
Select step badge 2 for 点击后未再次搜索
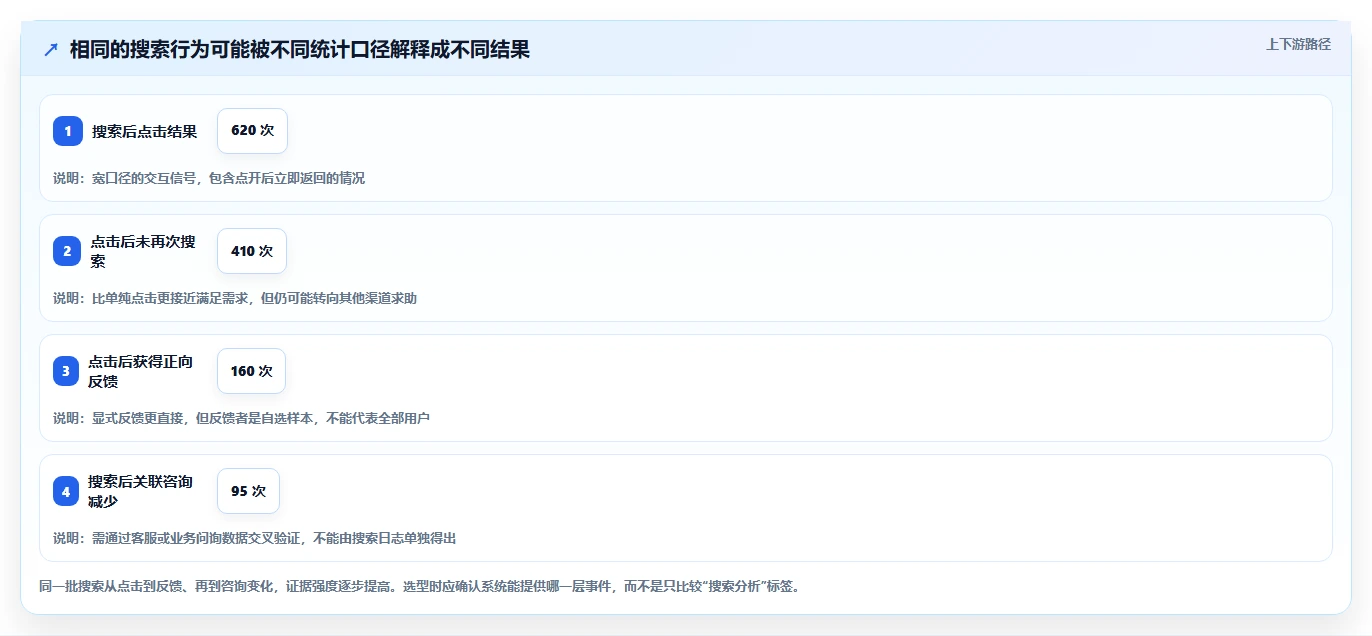[68, 251]
